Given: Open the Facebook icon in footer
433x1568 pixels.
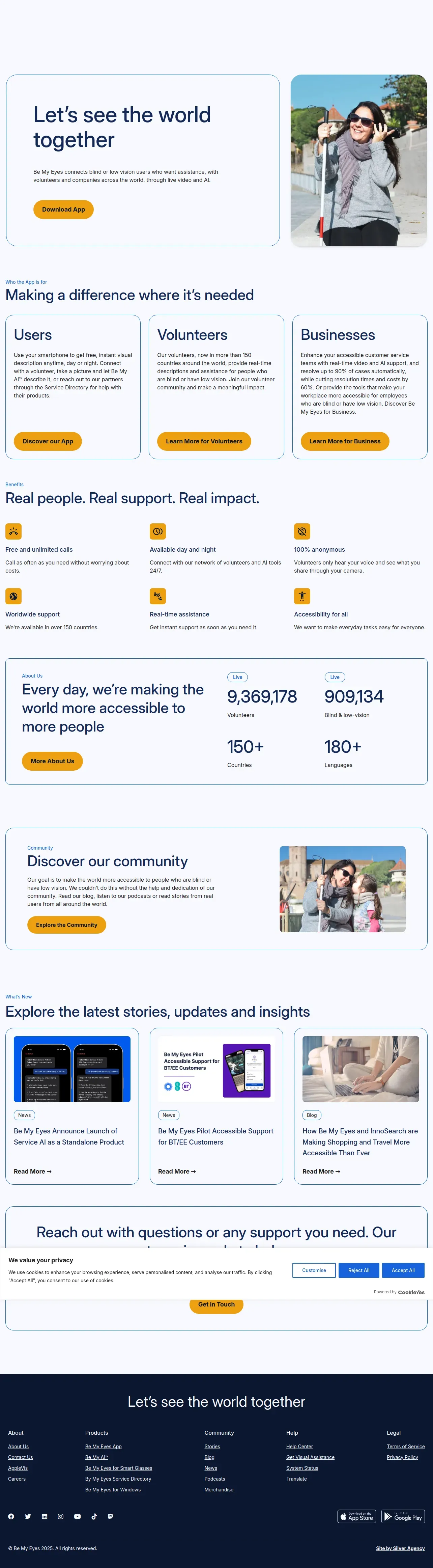Looking at the screenshot, I should tap(11, 1516).
